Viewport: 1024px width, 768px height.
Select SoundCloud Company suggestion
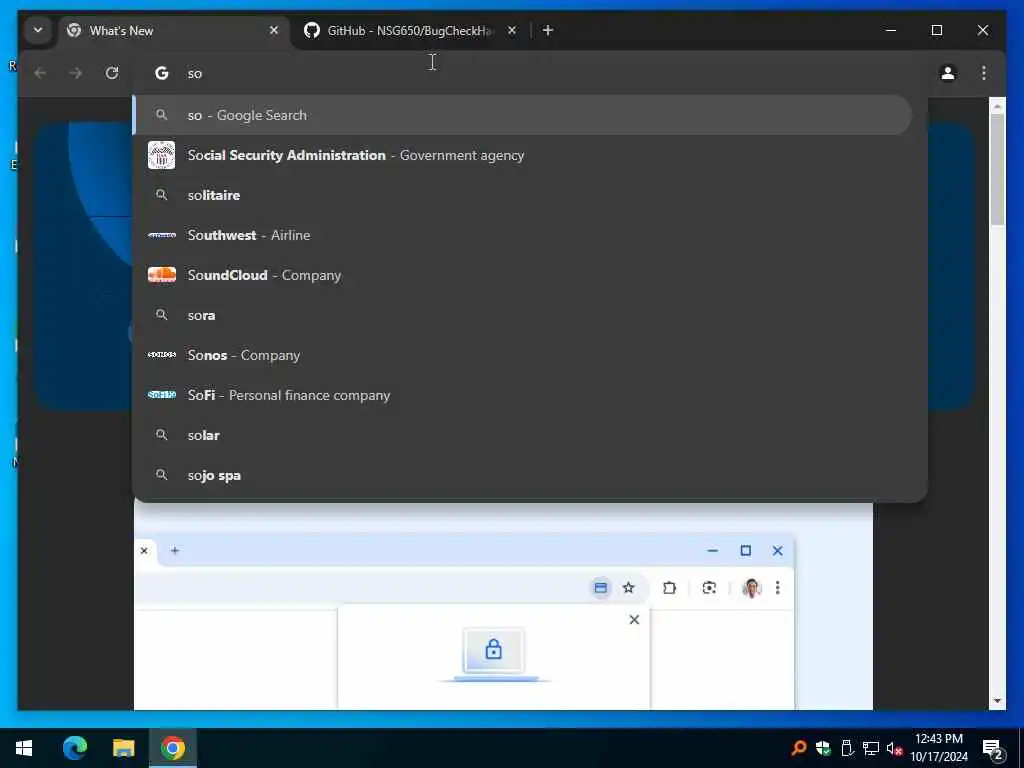pos(522,275)
